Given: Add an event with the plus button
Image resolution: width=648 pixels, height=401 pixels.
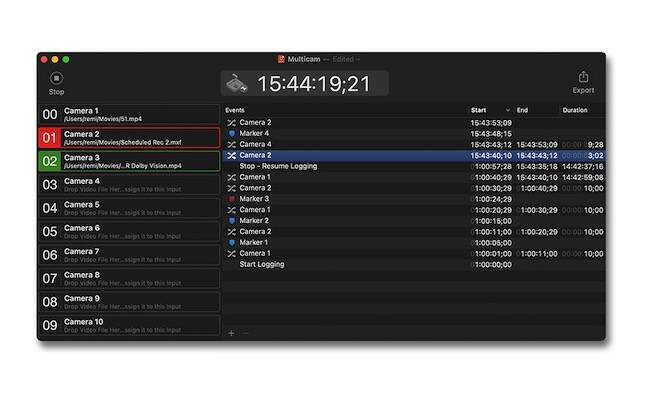Looking at the screenshot, I should [231, 333].
